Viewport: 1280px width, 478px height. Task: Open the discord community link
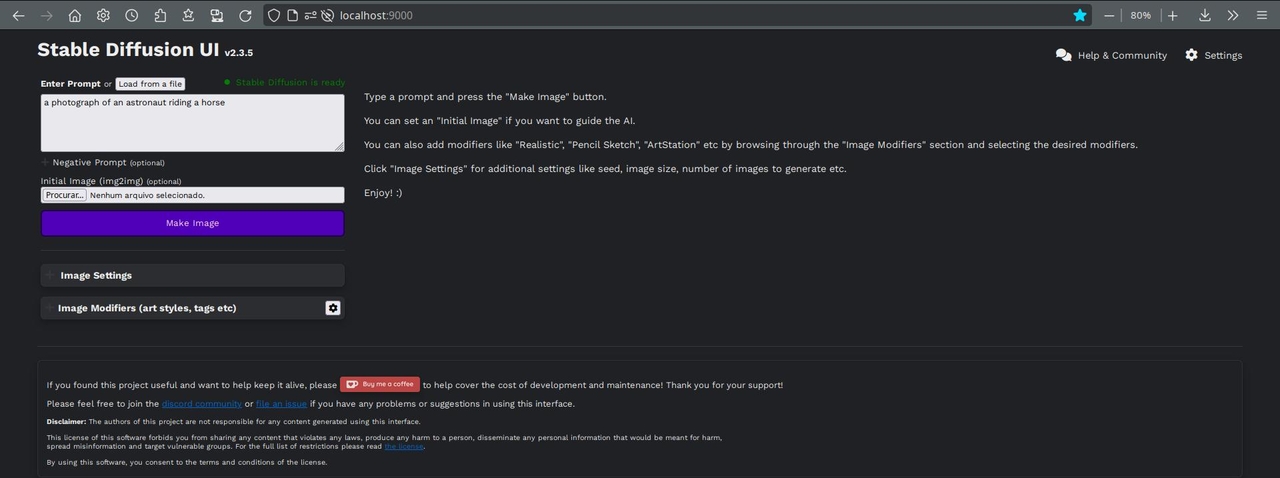201,404
